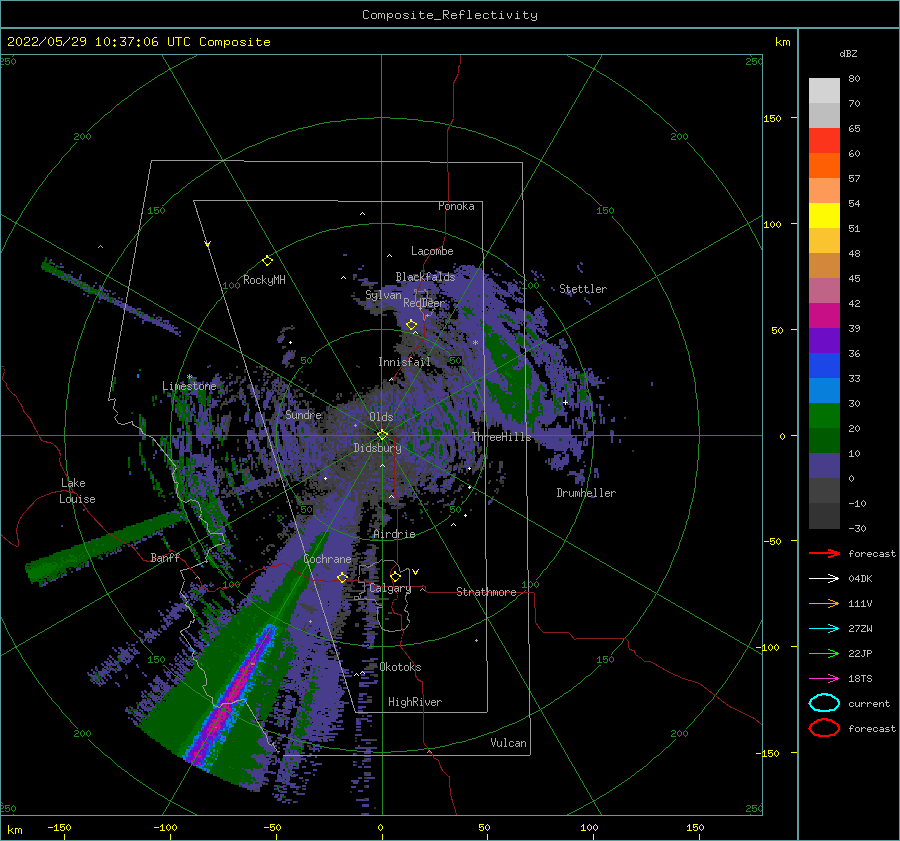The width and height of the screenshot is (900, 841).
Task: Click the yellow diamond marker near RockyMH
Action: (x=267, y=261)
